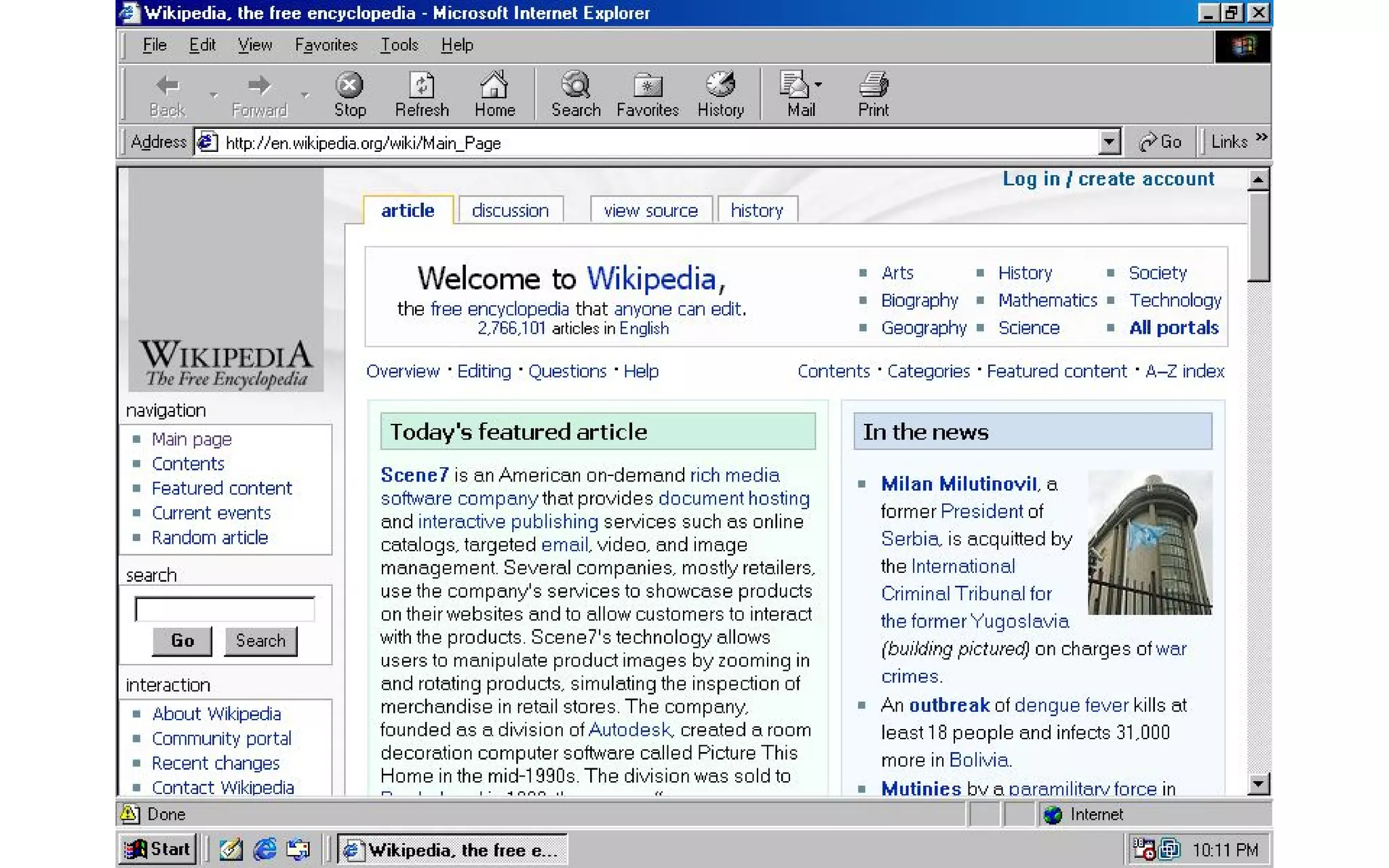Switch to the discussion tab
Image resolution: width=1389 pixels, height=868 pixels.
[510, 211]
